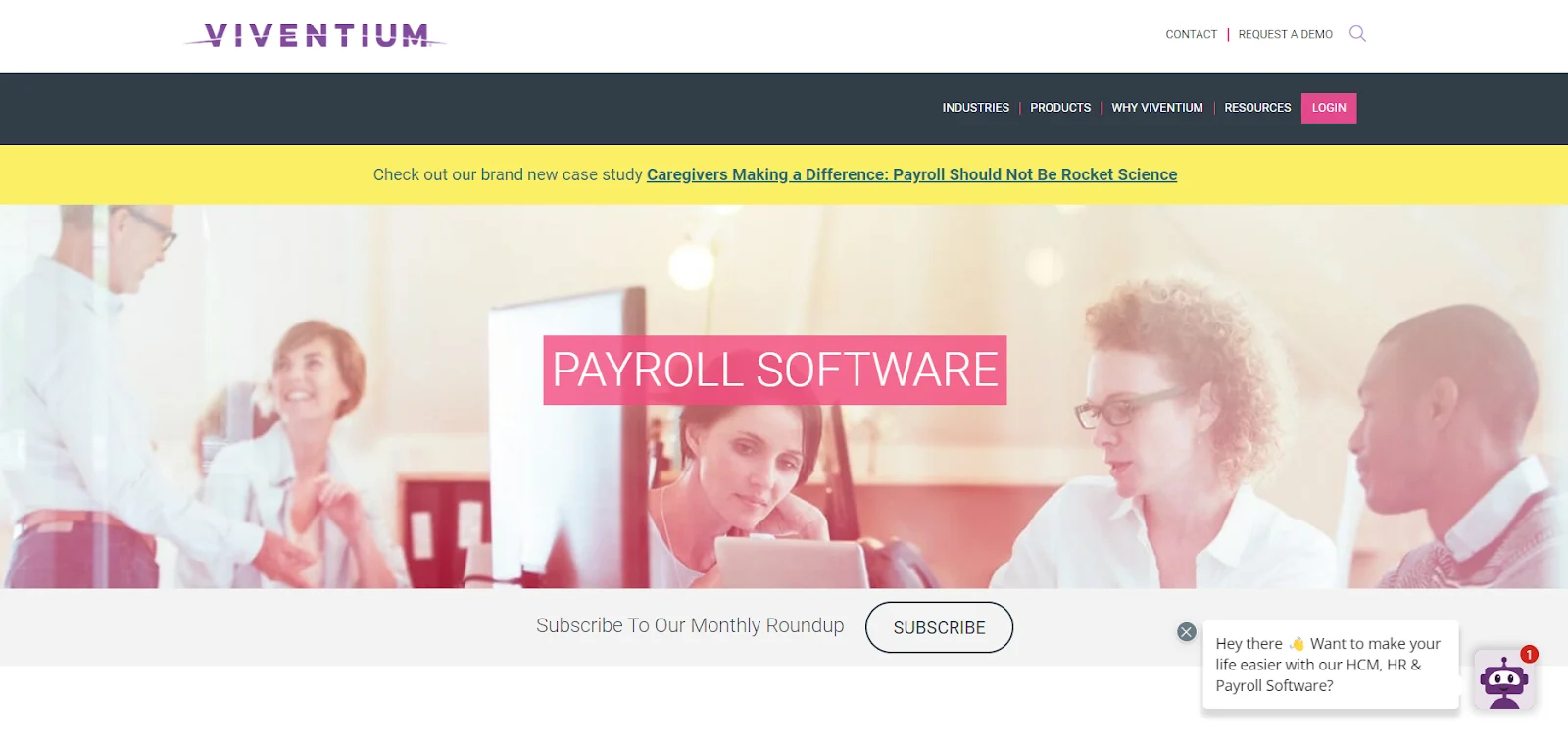Click the Viventium logo
The image size is (1568, 743).
[x=315, y=35]
